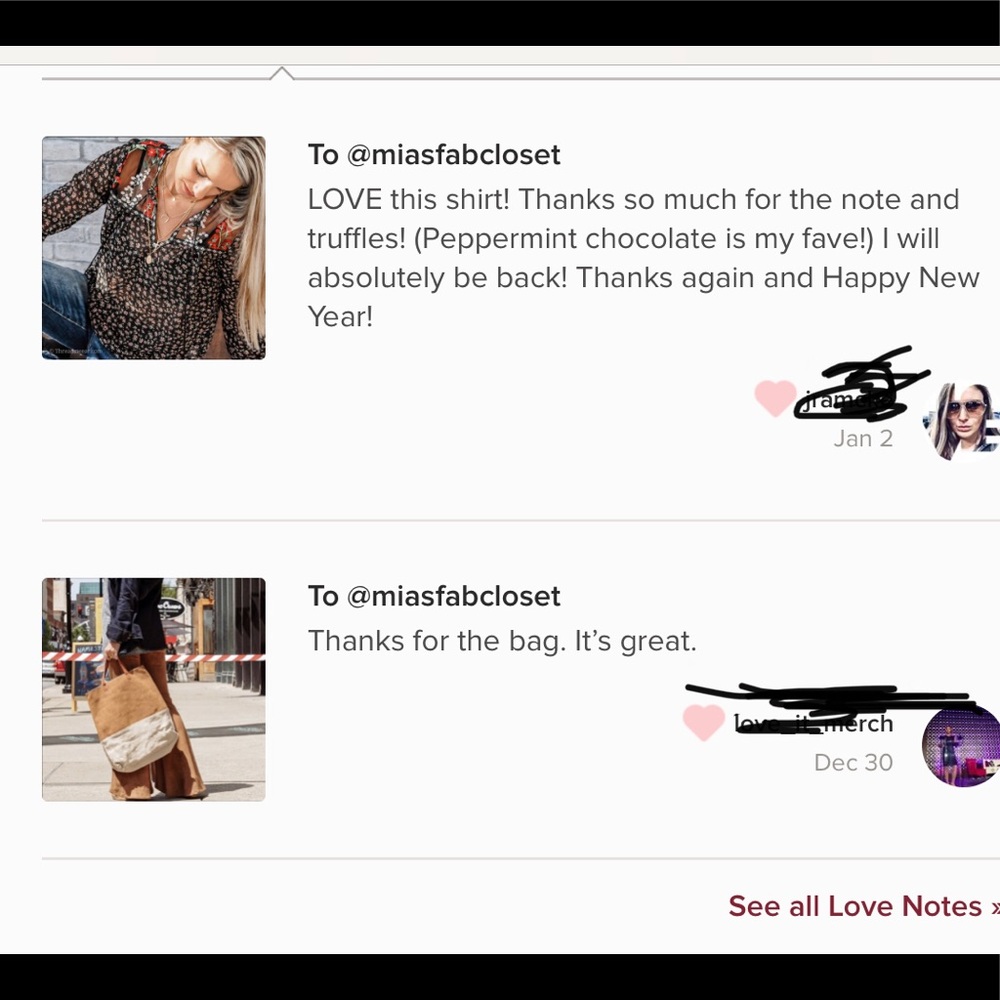Click the upward caret pointer above the notes

point(282,73)
